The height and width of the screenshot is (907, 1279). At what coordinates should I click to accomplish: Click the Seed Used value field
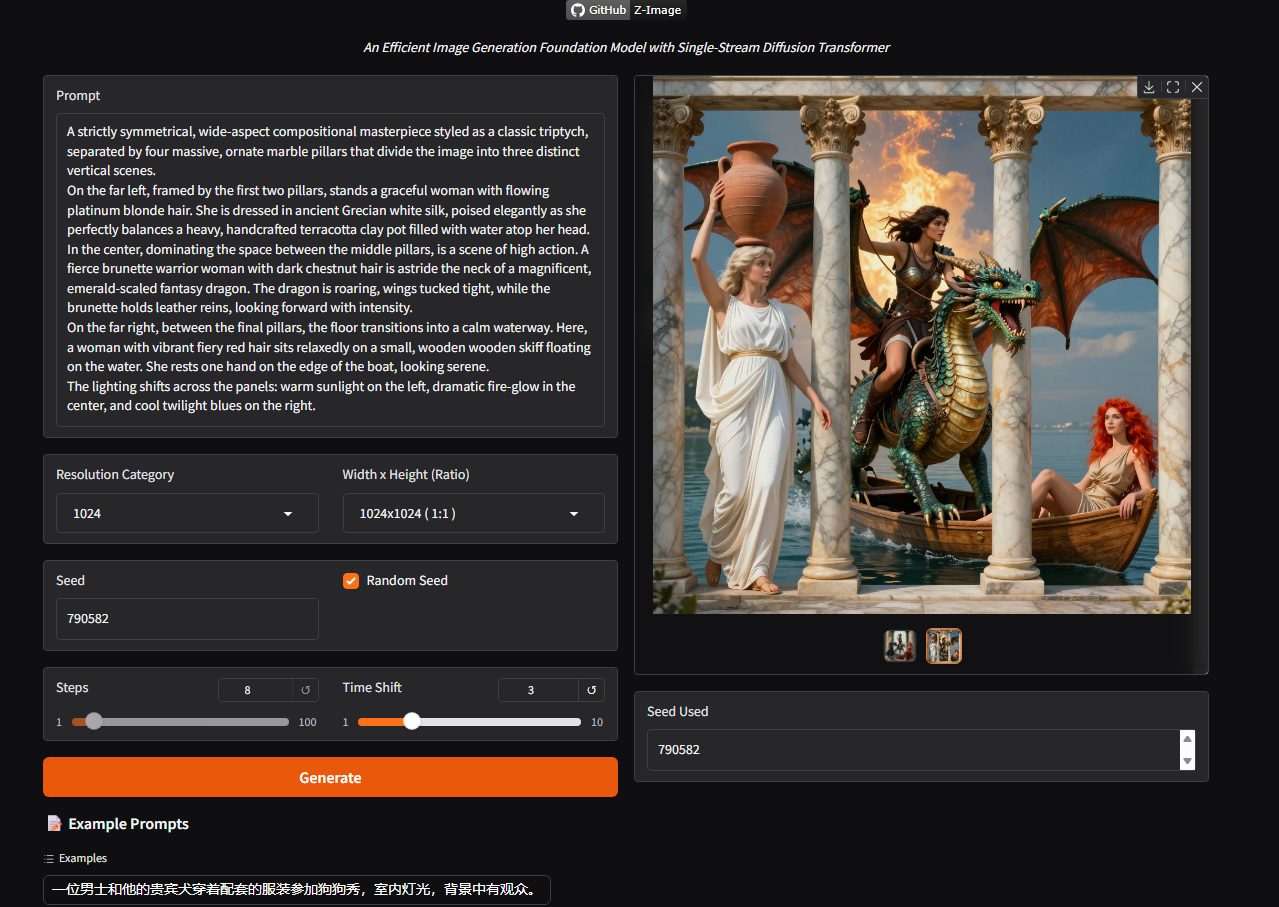click(913, 749)
